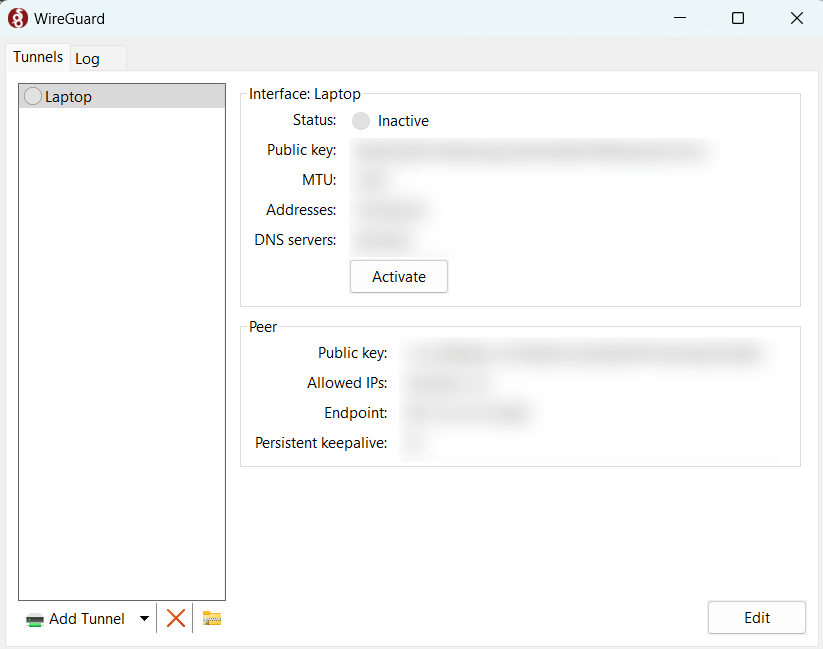This screenshot has width=823, height=649.
Task: Click the "Addresses:" label
Action: (301, 210)
